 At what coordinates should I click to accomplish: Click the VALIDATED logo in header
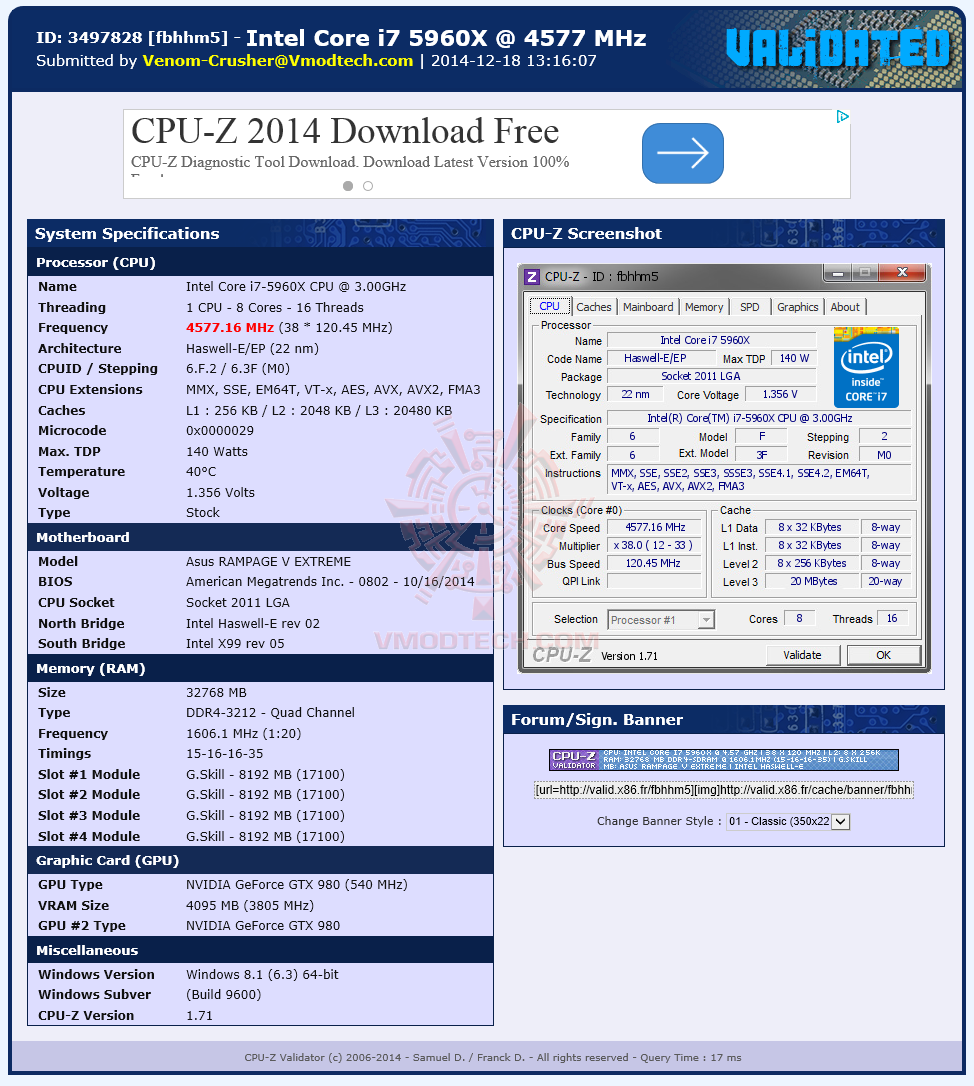coord(838,48)
